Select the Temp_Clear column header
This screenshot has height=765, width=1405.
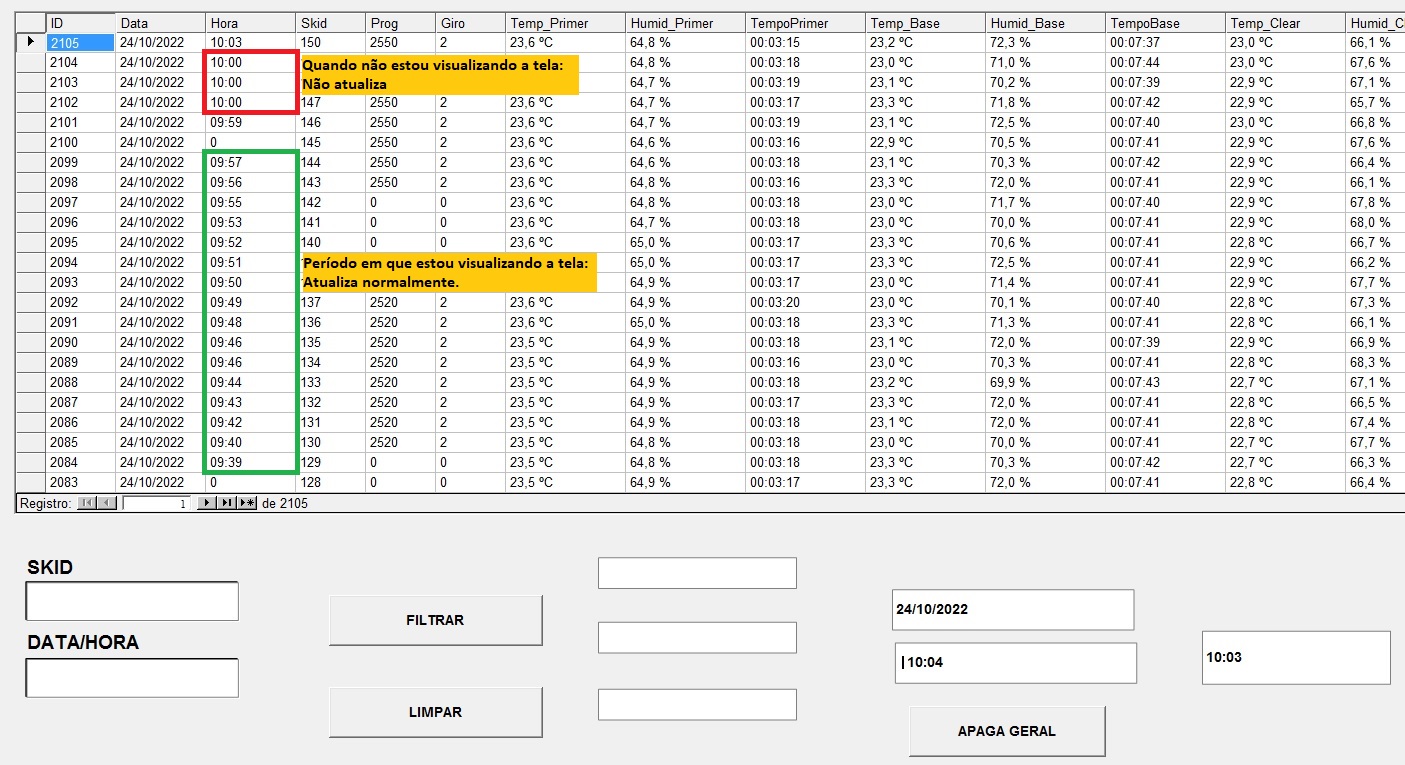1285,22
